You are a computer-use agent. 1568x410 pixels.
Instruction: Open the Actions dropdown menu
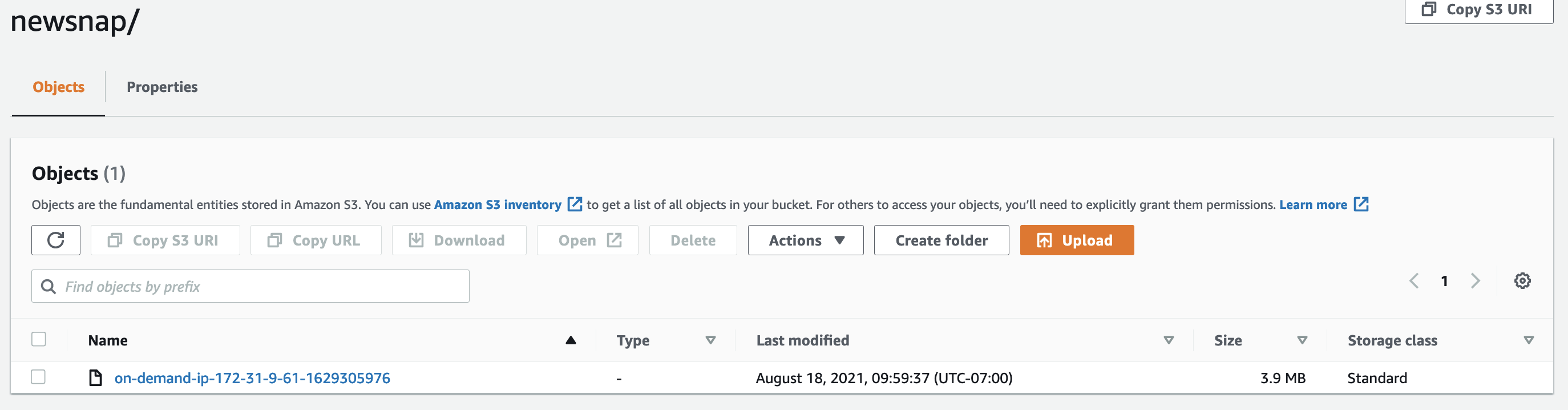click(805, 240)
